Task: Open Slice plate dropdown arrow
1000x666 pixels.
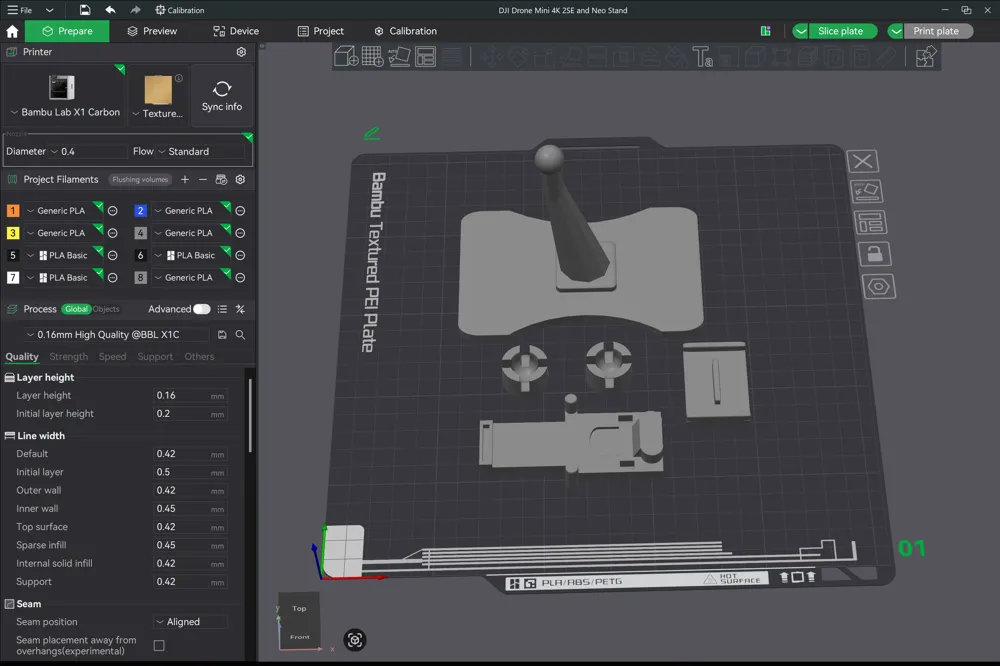Action: point(800,31)
